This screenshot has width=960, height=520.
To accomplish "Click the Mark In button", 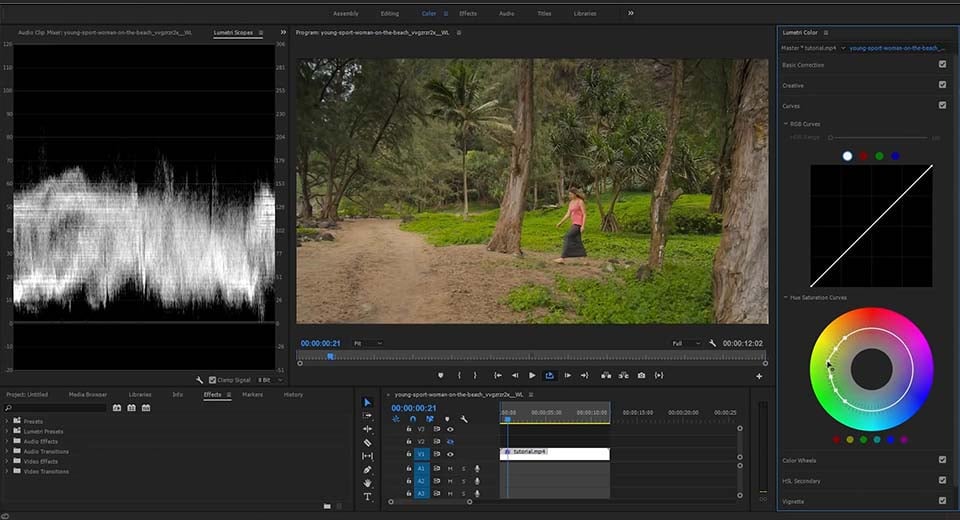I will pos(459,375).
